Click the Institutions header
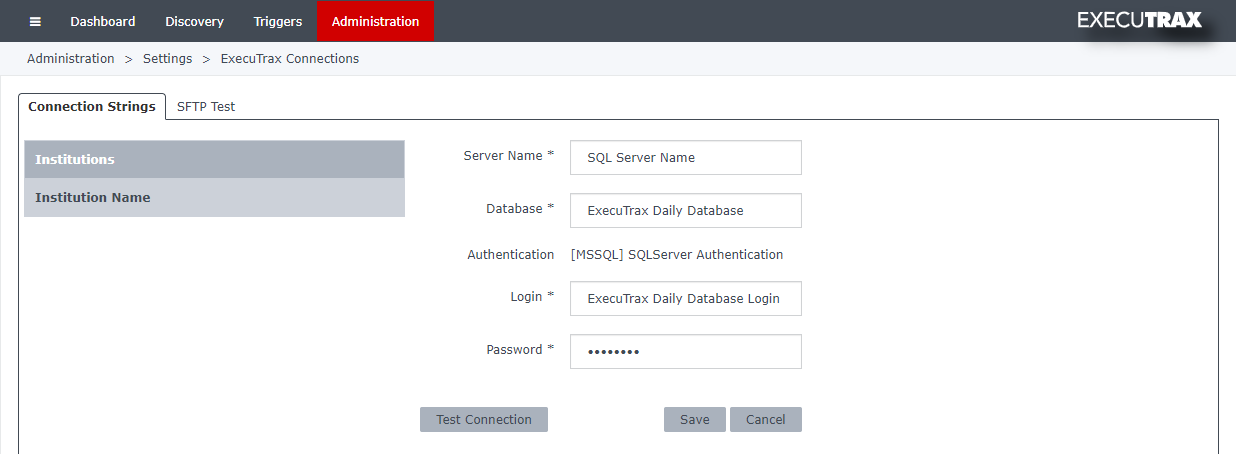The height and width of the screenshot is (454, 1236). [214, 159]
